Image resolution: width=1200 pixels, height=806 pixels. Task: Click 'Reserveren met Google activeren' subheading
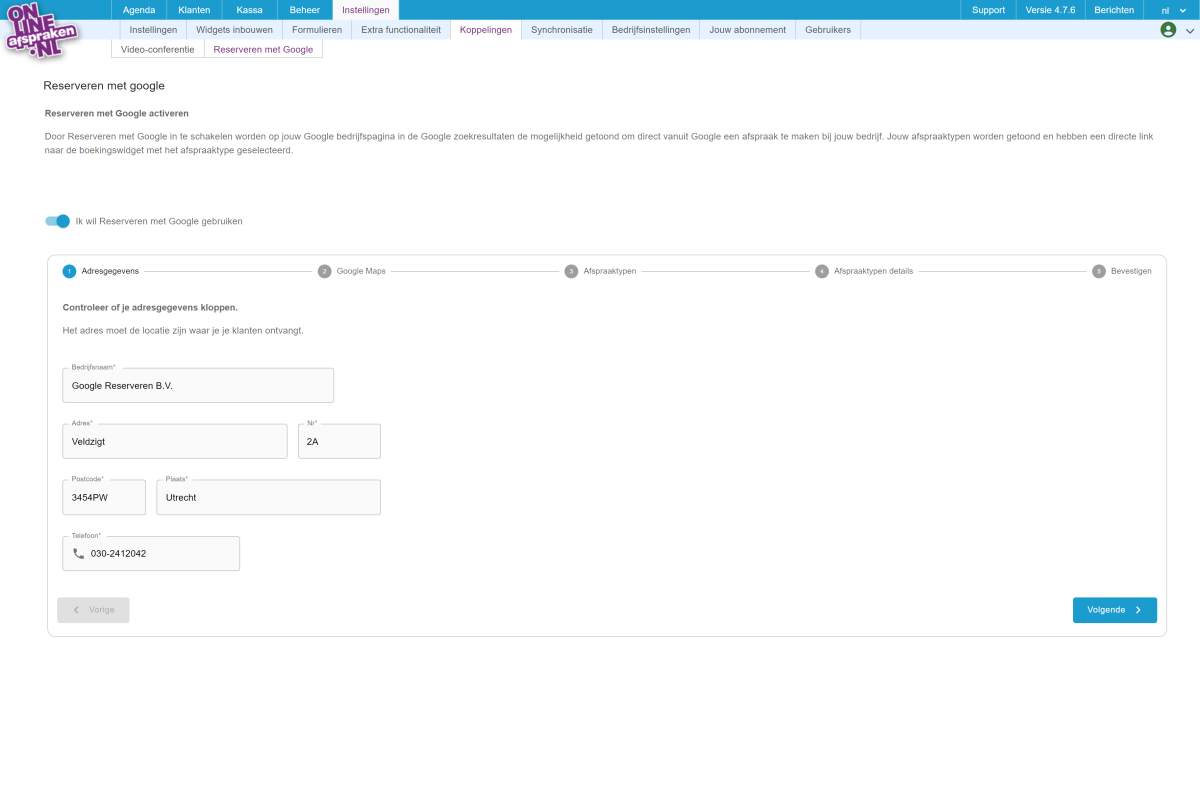coord(117,114)
